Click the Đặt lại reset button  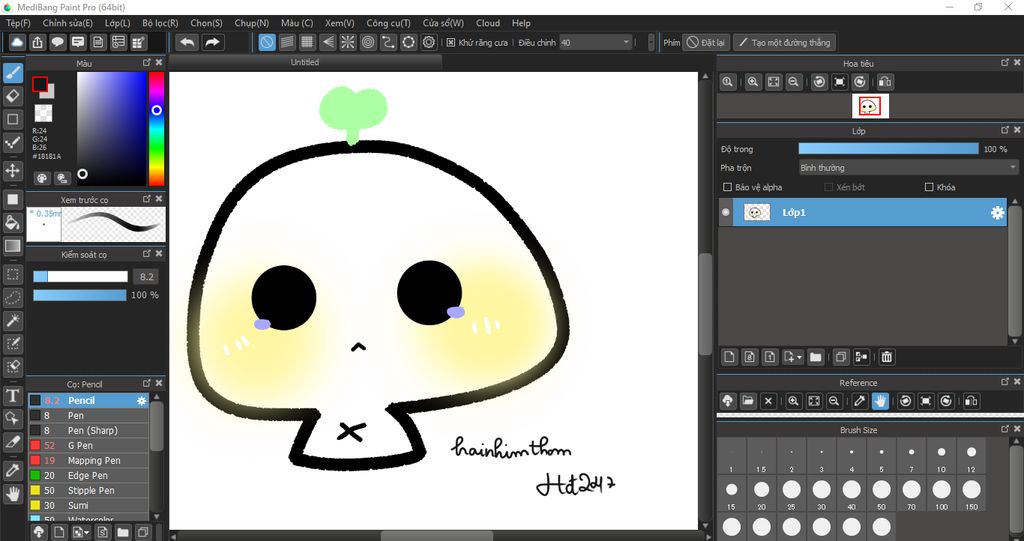tap(706, 43)
